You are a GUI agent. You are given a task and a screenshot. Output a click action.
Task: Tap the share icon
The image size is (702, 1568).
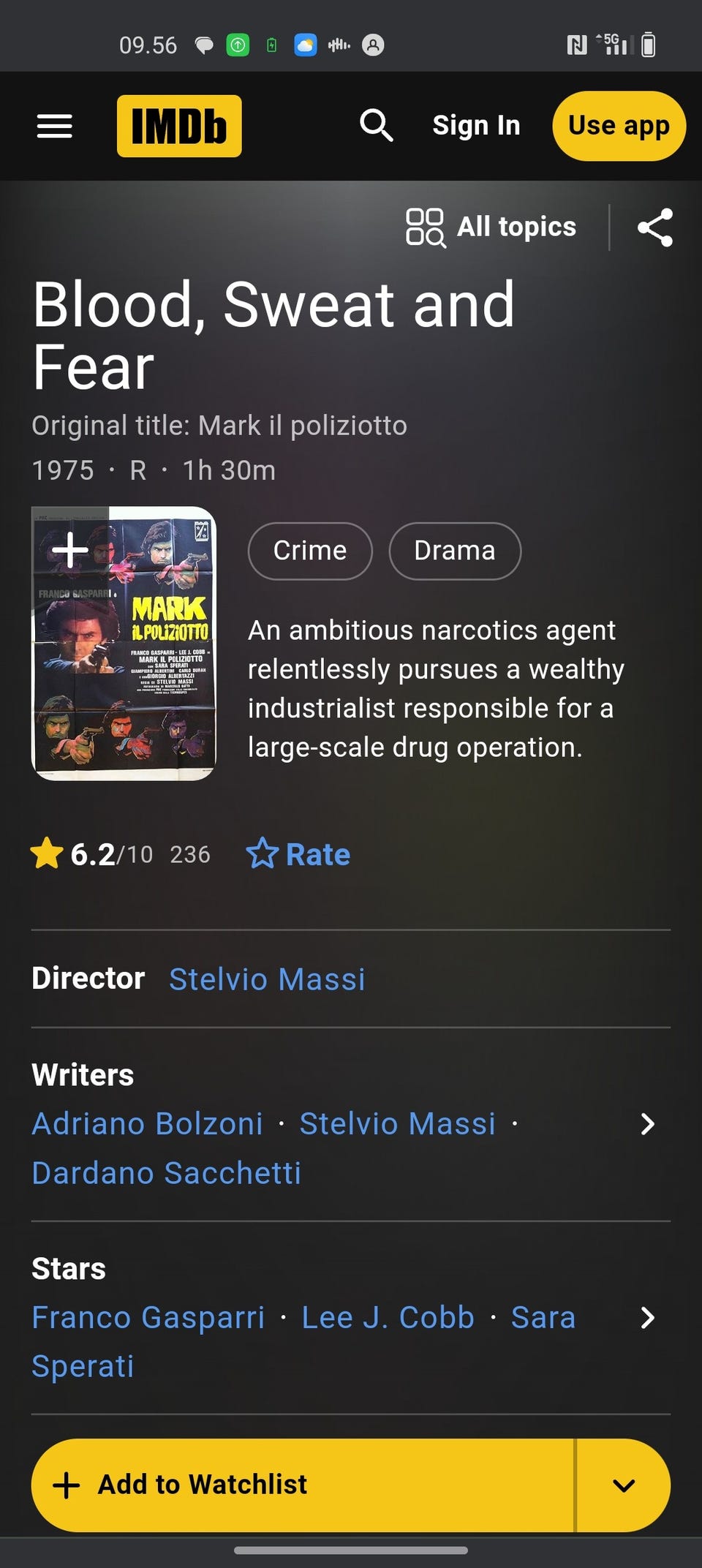(x=654, y=227)
